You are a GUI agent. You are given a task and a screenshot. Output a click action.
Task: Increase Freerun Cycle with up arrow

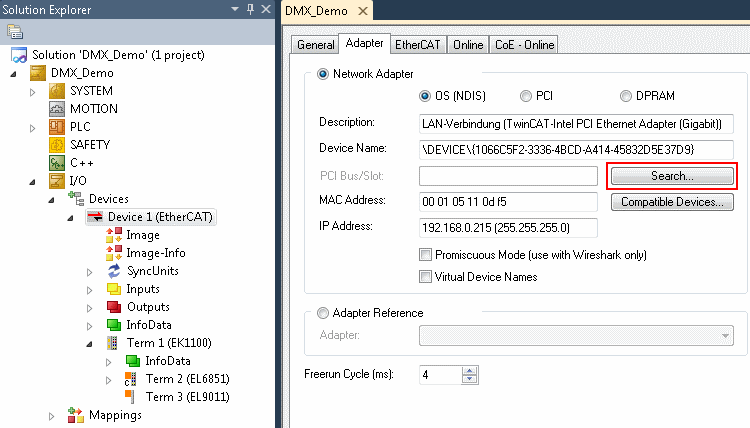click(470, 370)
